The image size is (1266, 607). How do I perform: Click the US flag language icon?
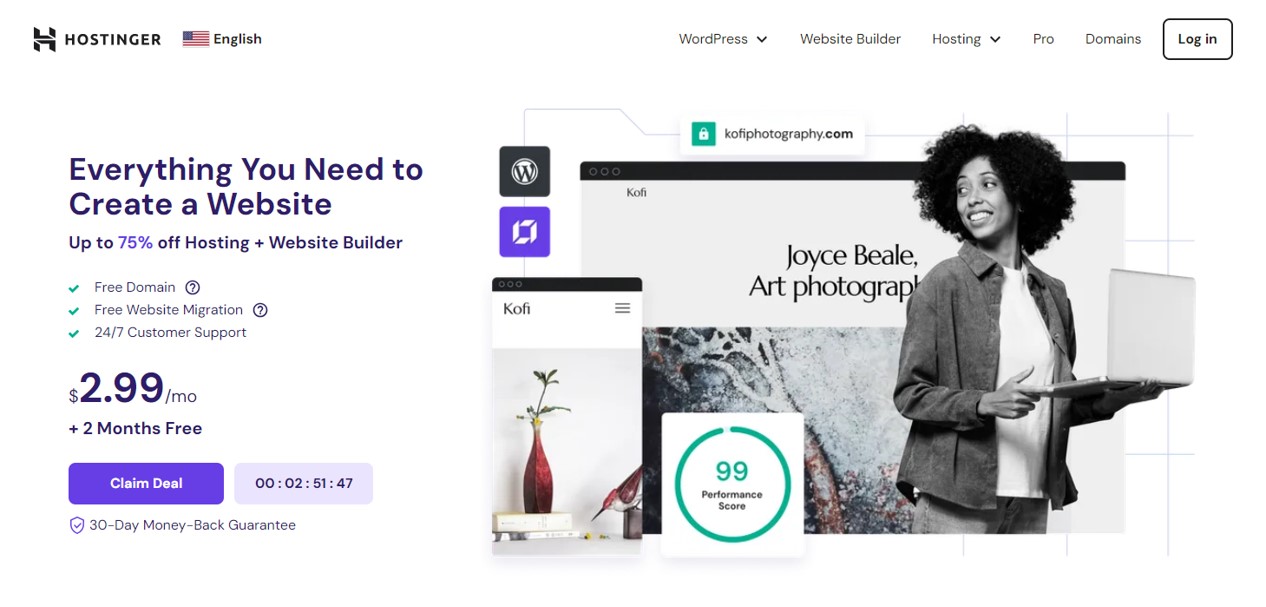pos(196,39)
